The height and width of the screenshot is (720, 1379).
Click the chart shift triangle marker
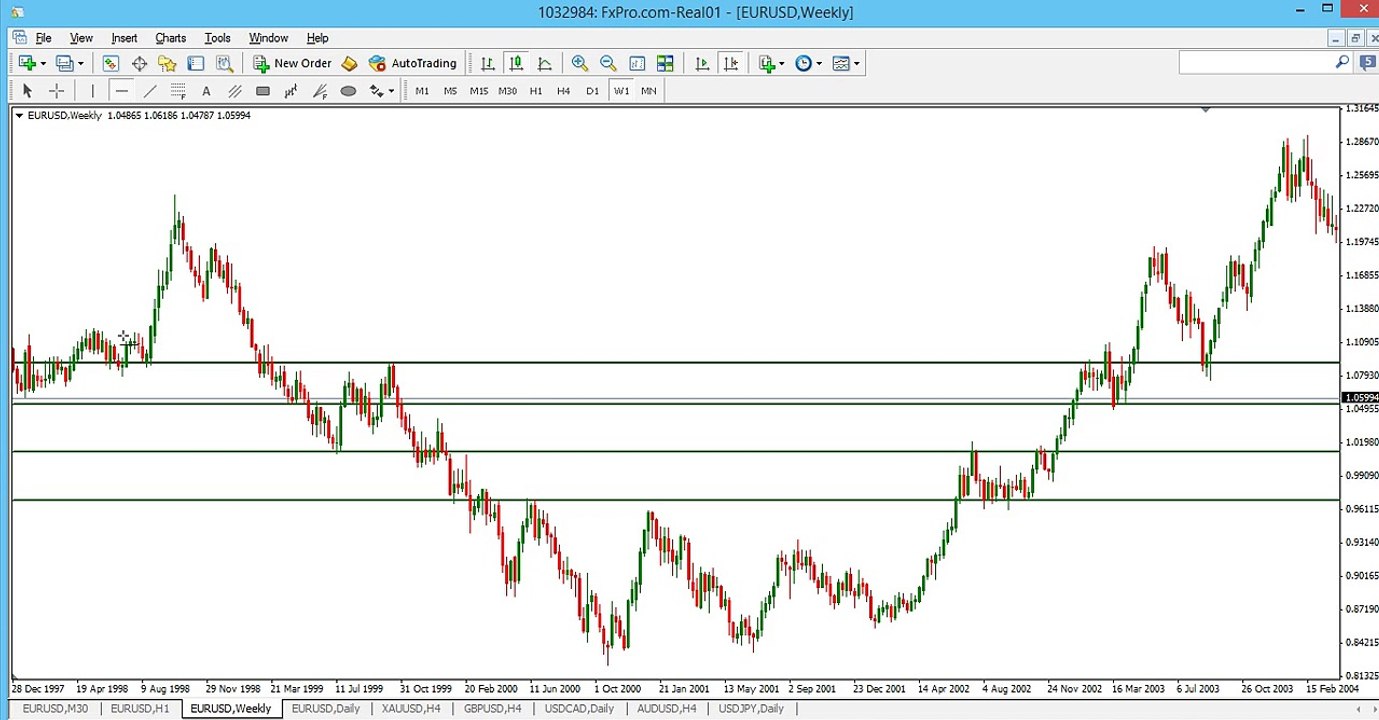click(x=1206, y=109)
